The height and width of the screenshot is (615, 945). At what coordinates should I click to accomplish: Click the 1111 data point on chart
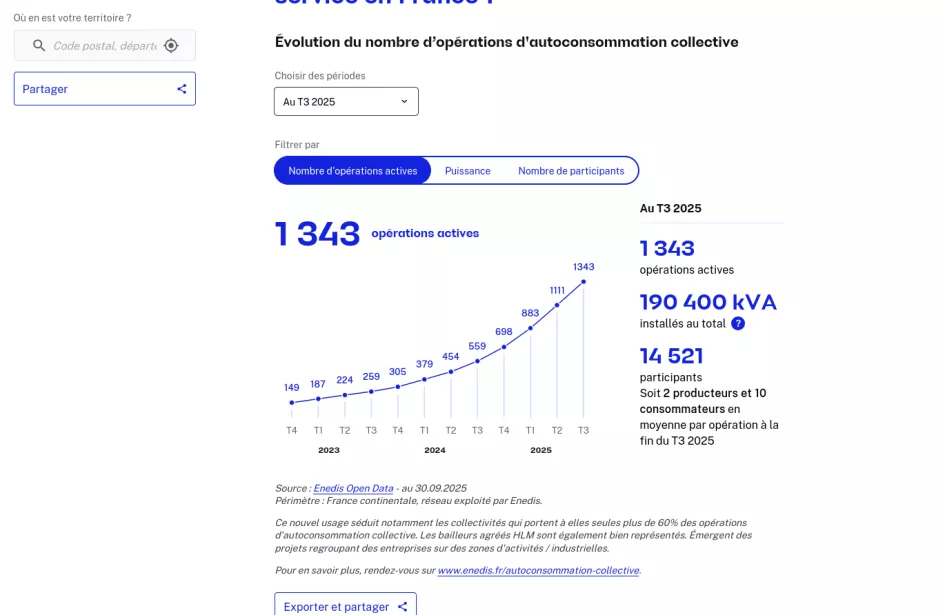pyautogui.click(x=557, y=305)
